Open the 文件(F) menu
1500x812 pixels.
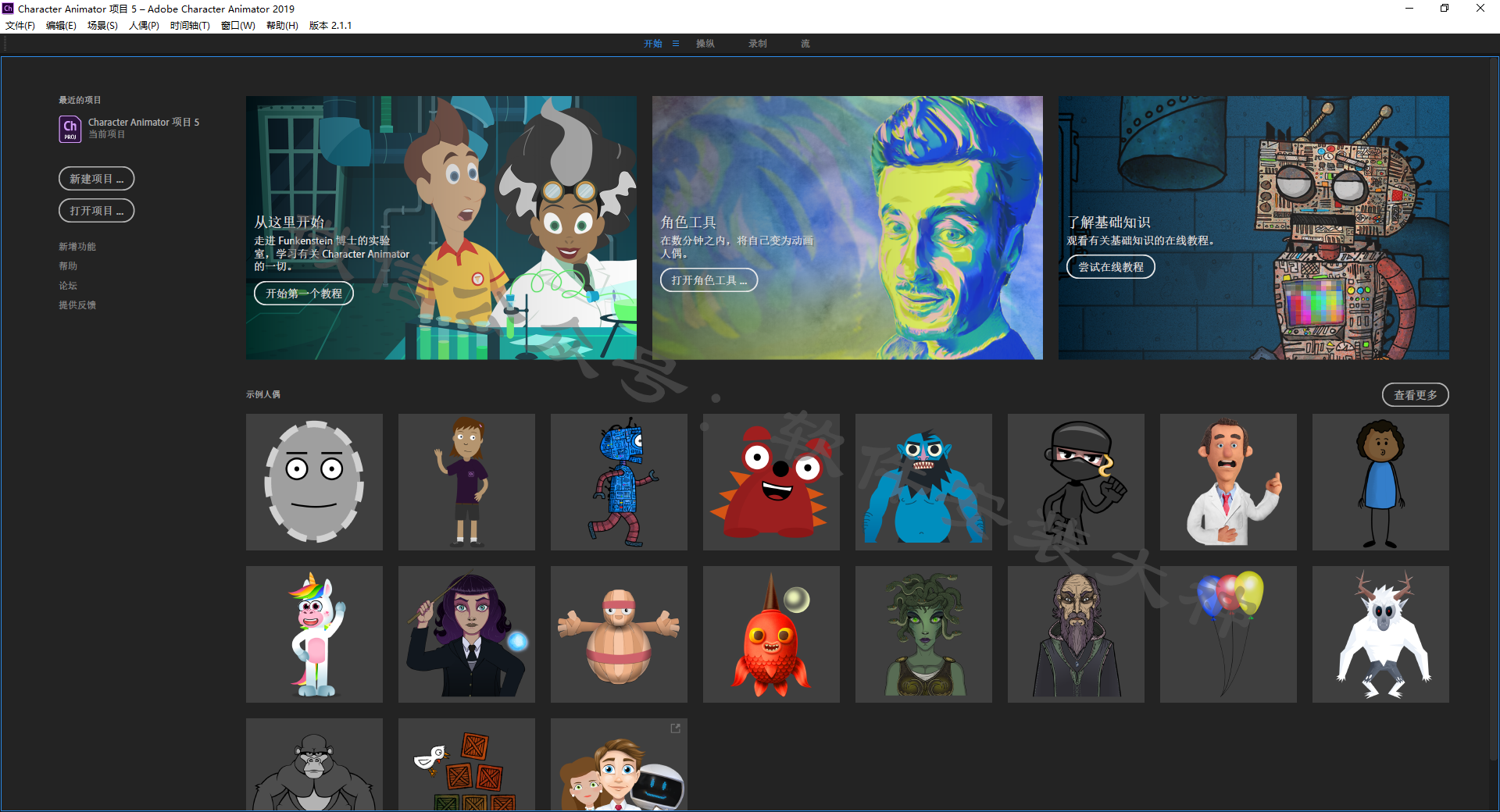point(20,25)
